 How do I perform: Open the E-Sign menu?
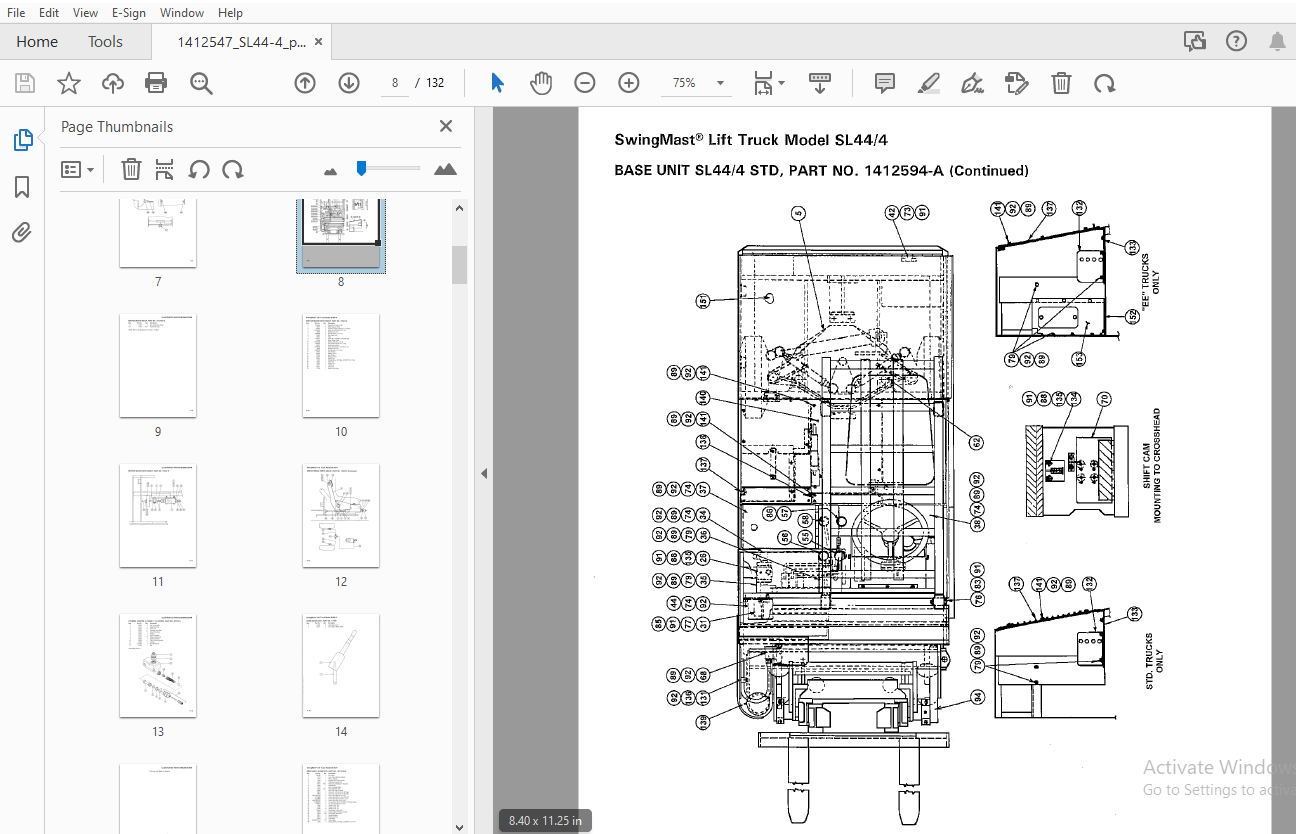click(128, 13)
